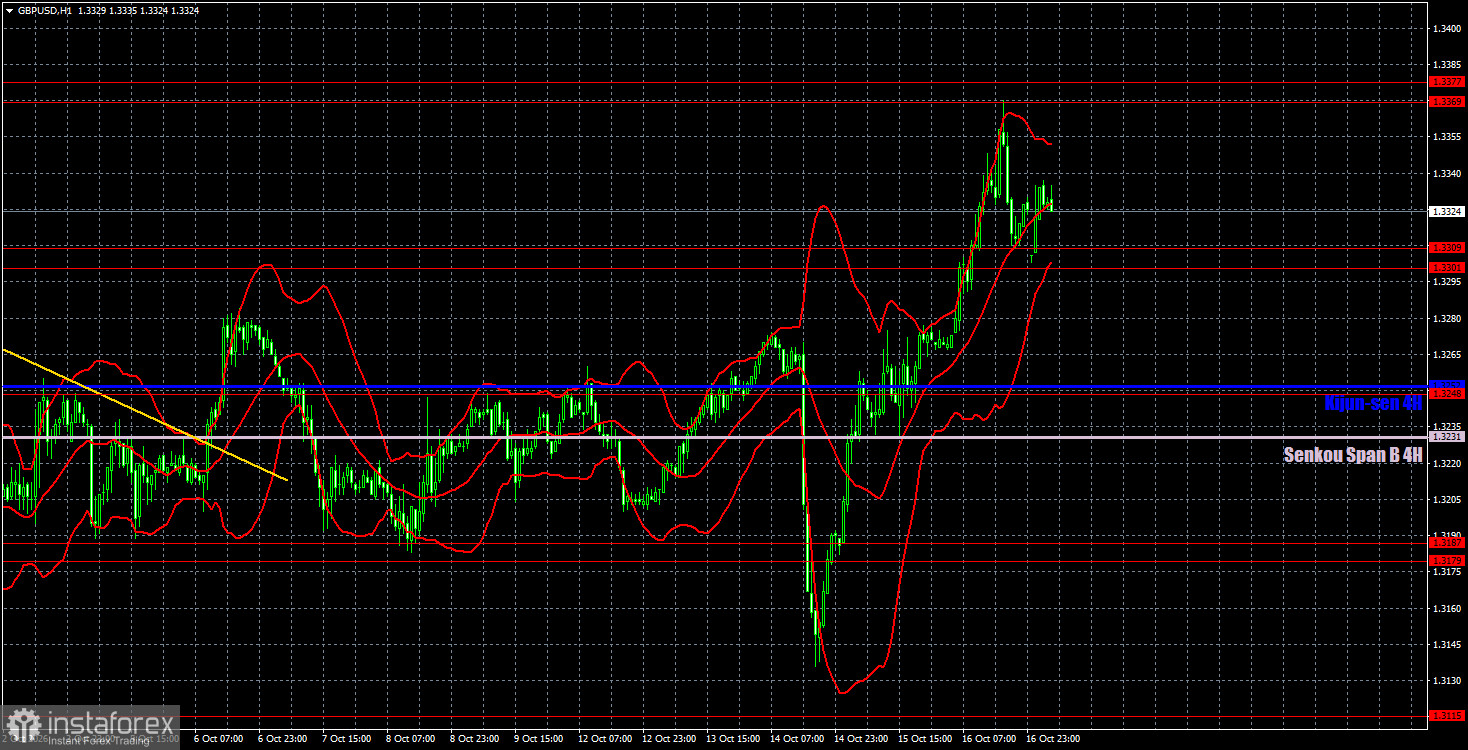Click the current price tag 1.3324 on the price axis

[x=1447, y=211]
